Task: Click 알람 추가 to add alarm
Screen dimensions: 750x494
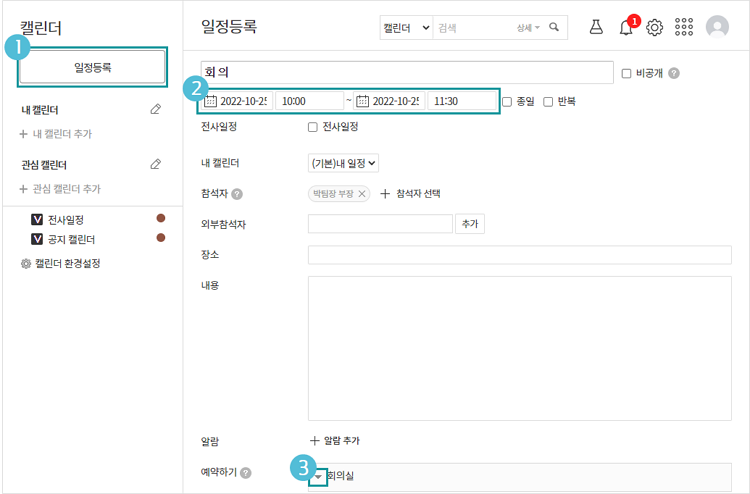Action: coord(335,440)
